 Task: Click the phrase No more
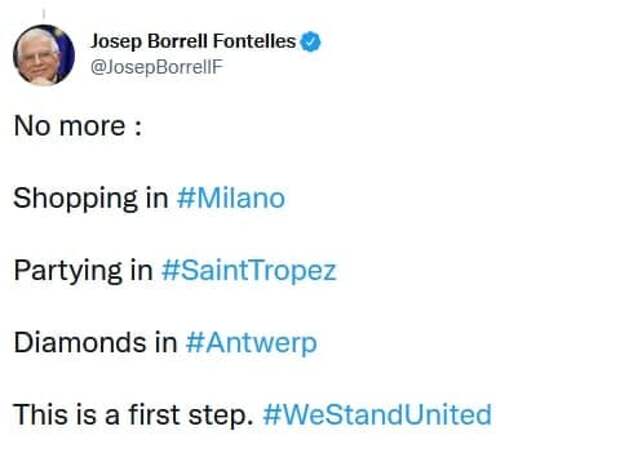point(70,126)
